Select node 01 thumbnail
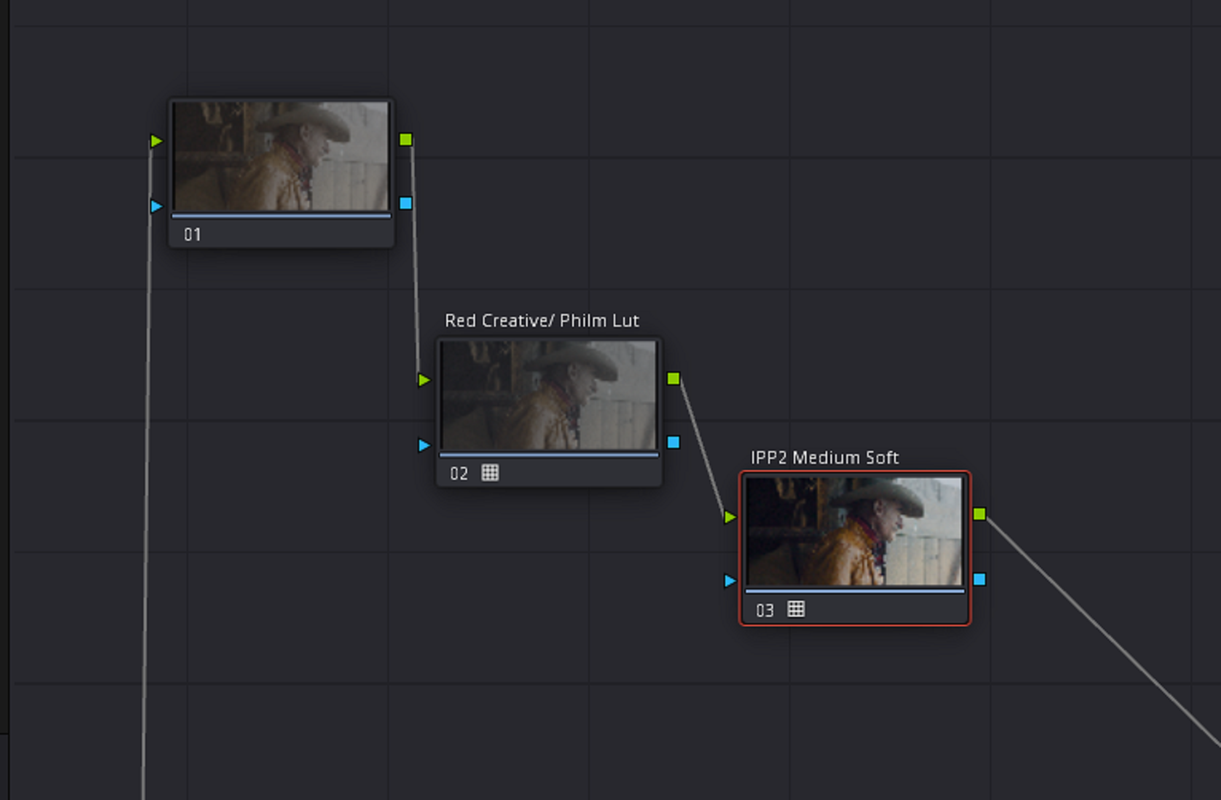The width and height of the screenshot is (1221, 800). click(x=281, y=156)
